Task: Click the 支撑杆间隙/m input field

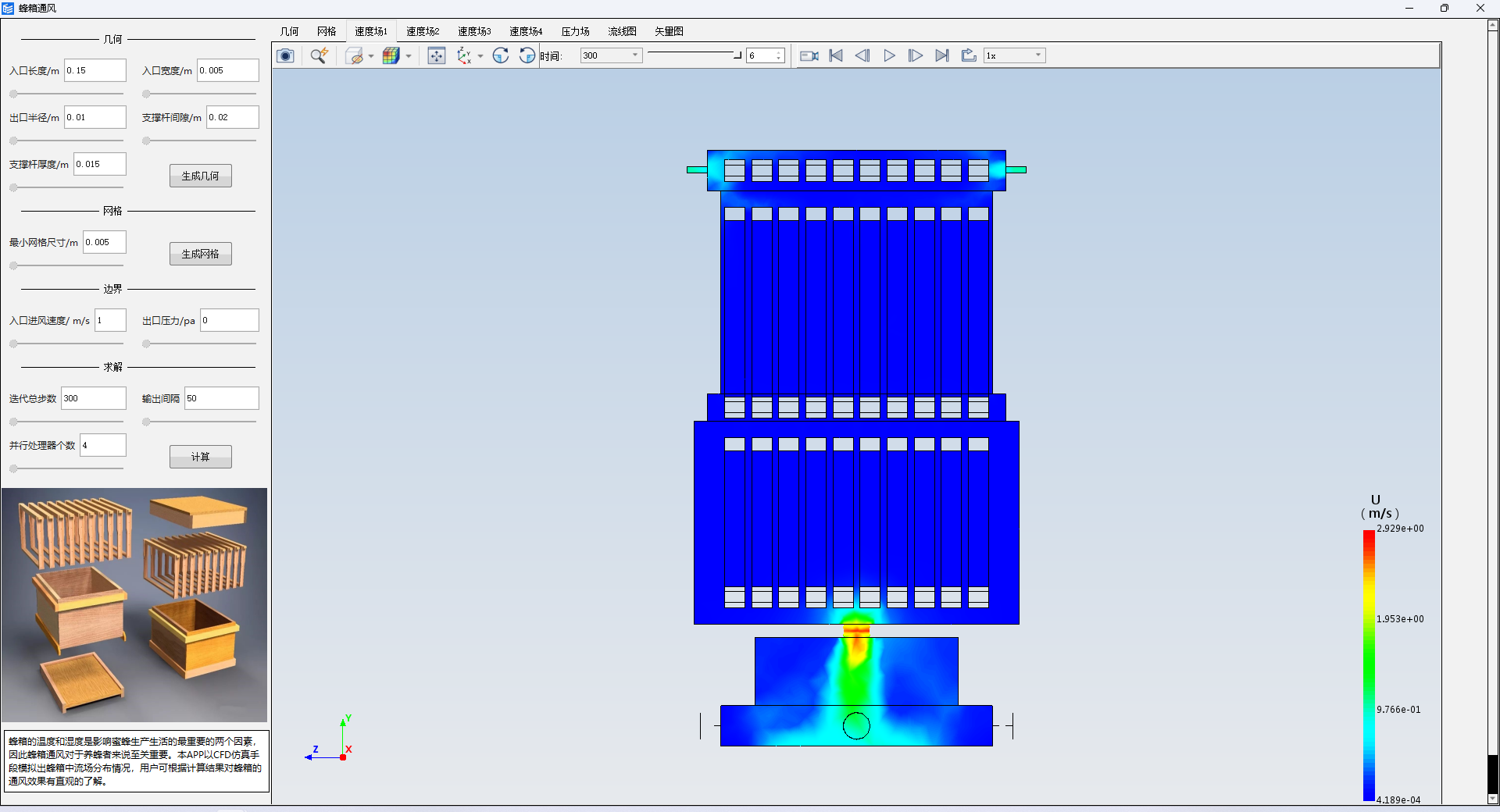Action: [232, 117]
